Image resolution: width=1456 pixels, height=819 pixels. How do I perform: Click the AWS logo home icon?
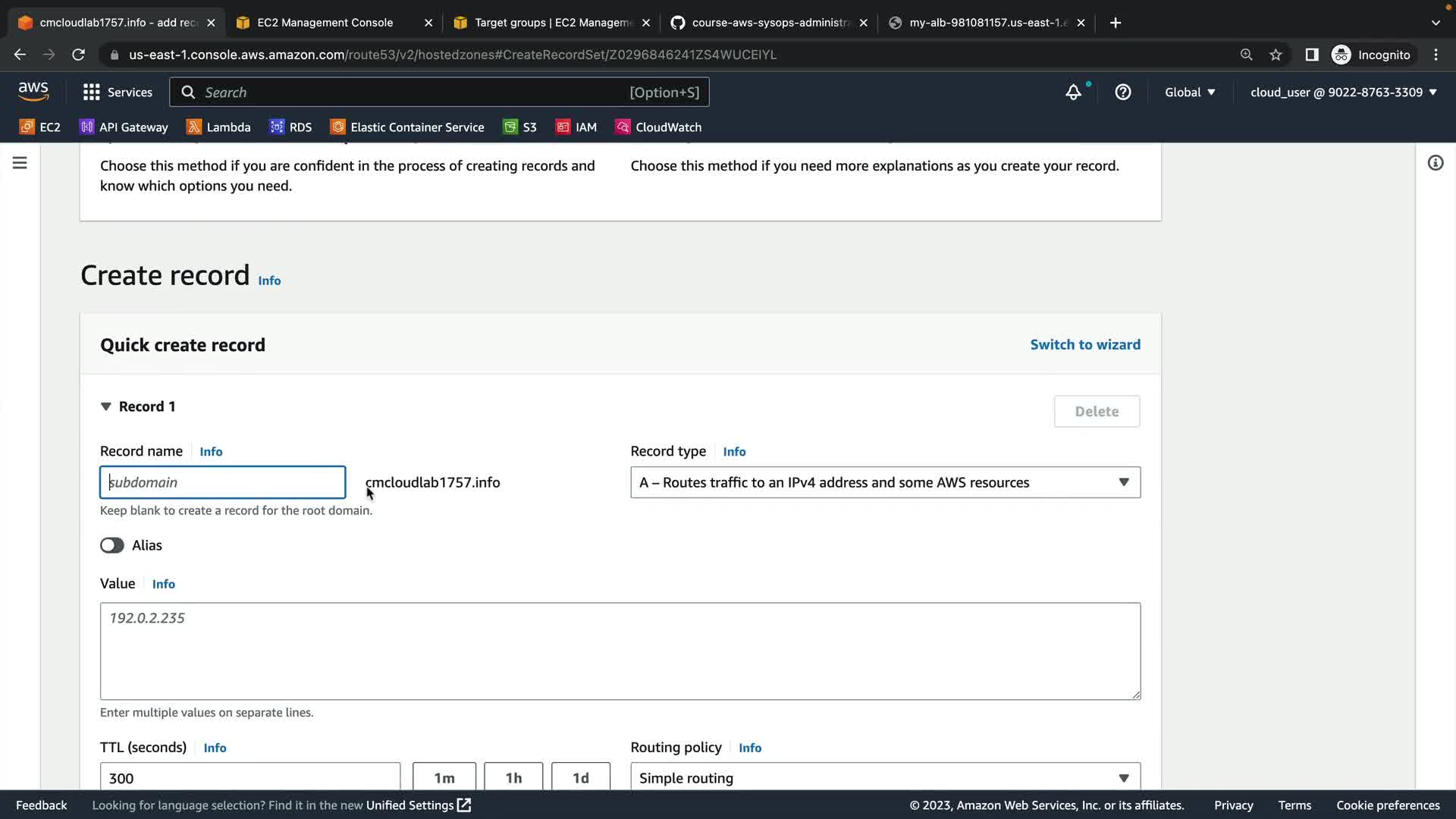33,92
